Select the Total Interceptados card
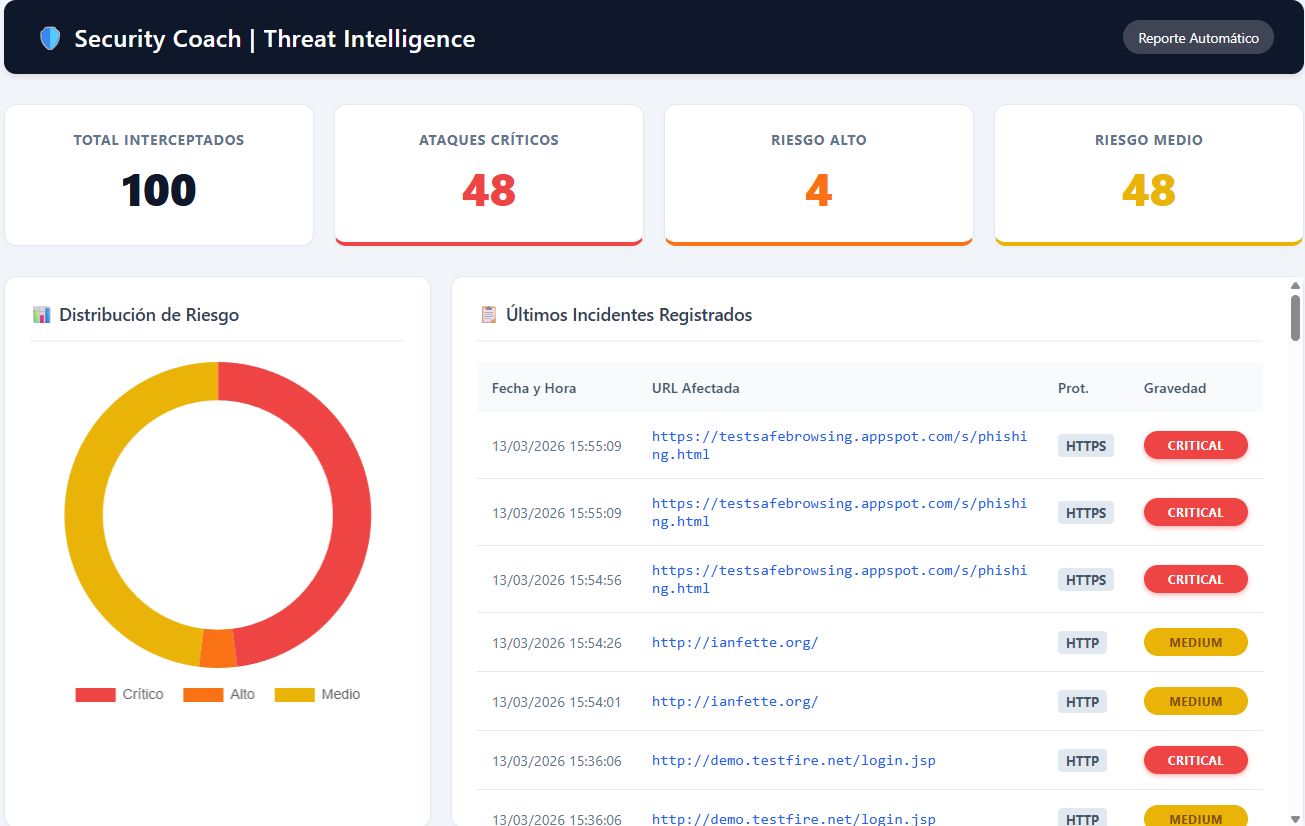The height and width of the screenshot is (826, 1305). [x=159, y=175]
